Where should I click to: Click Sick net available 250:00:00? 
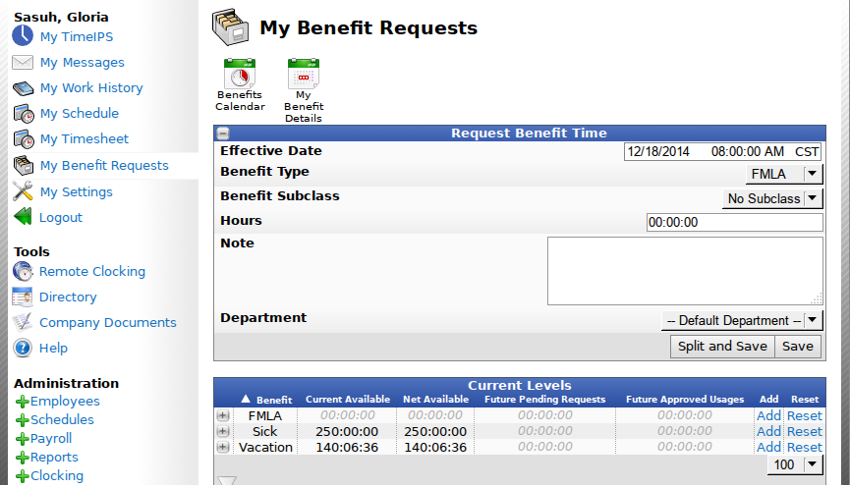pos(435,432)
